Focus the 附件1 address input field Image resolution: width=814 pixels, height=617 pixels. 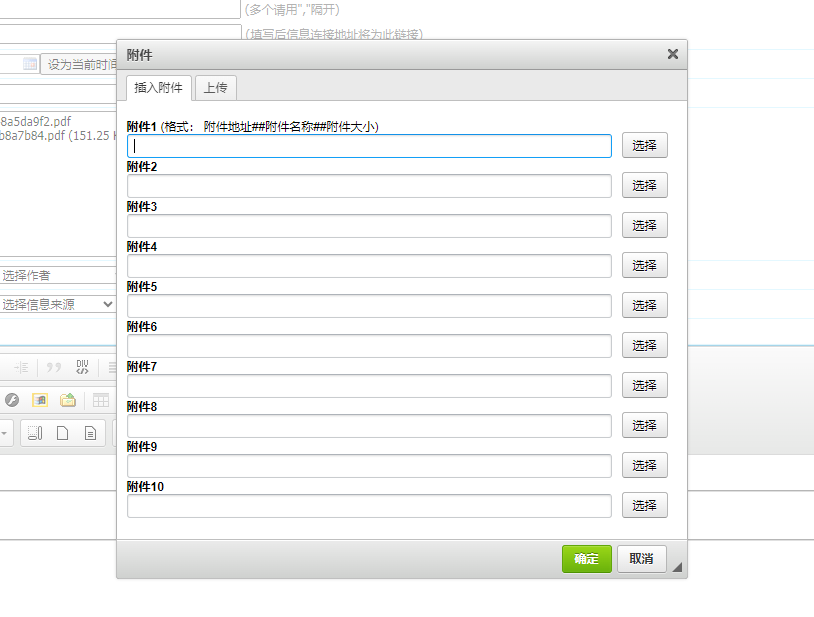[x=369, y=146]
